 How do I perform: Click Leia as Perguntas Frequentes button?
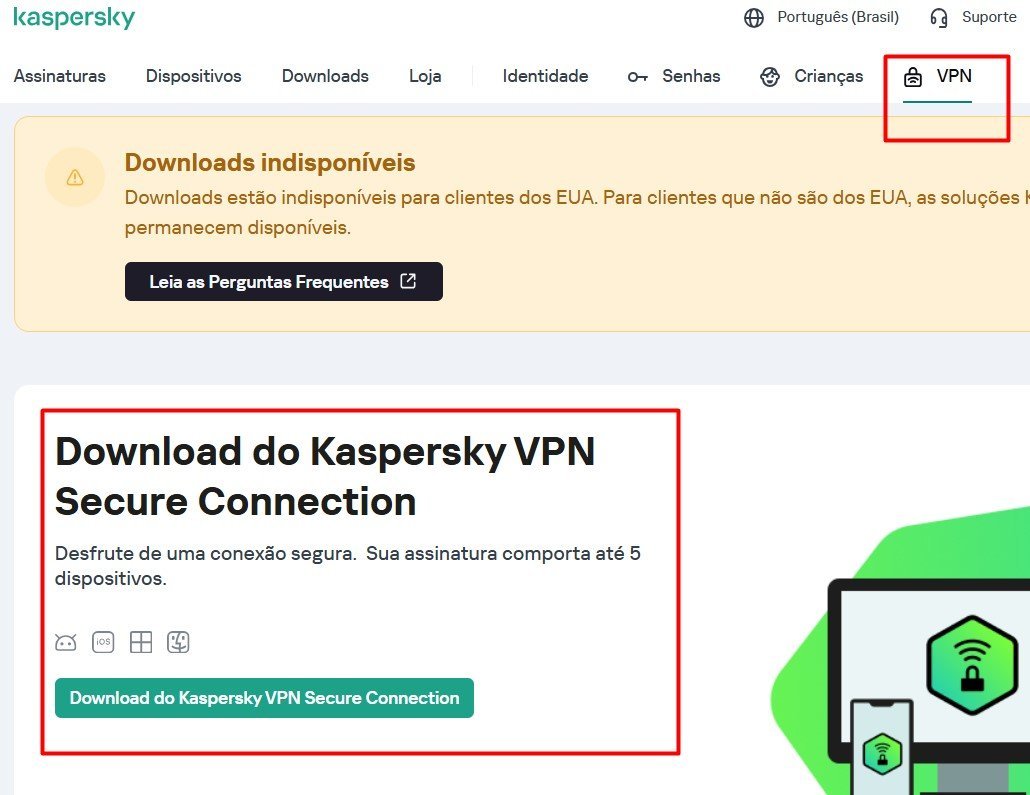click(x=284, y=281)
